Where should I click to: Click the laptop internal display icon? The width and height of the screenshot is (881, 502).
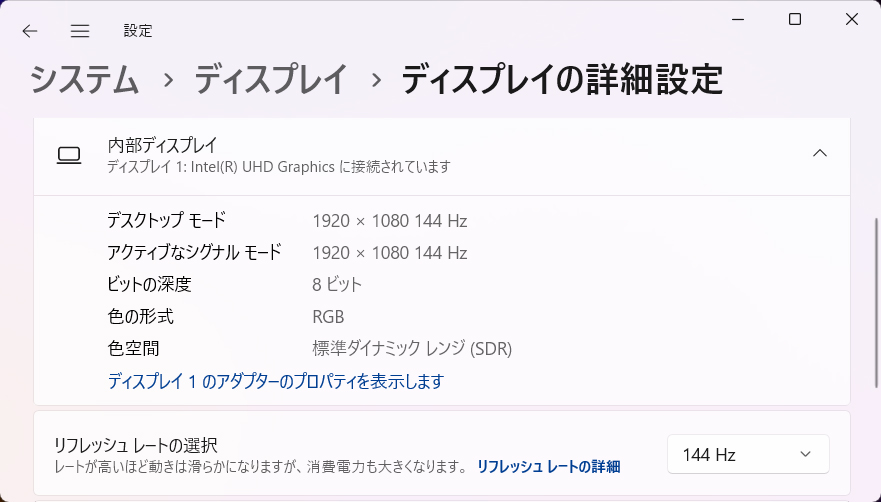click(69, 155)
